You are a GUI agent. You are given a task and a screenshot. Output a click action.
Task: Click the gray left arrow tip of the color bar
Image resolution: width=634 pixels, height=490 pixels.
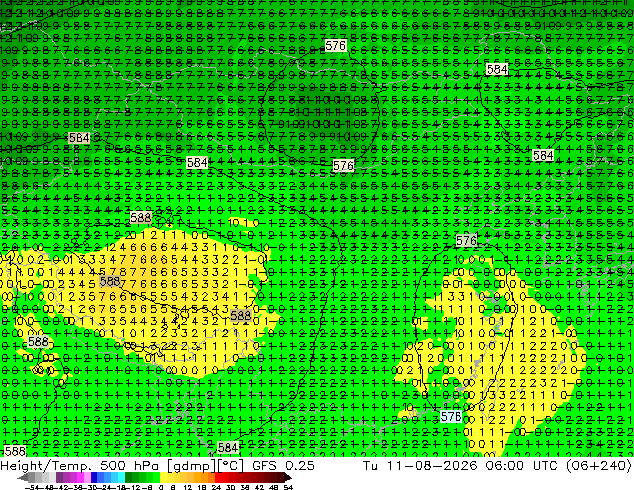22,478
